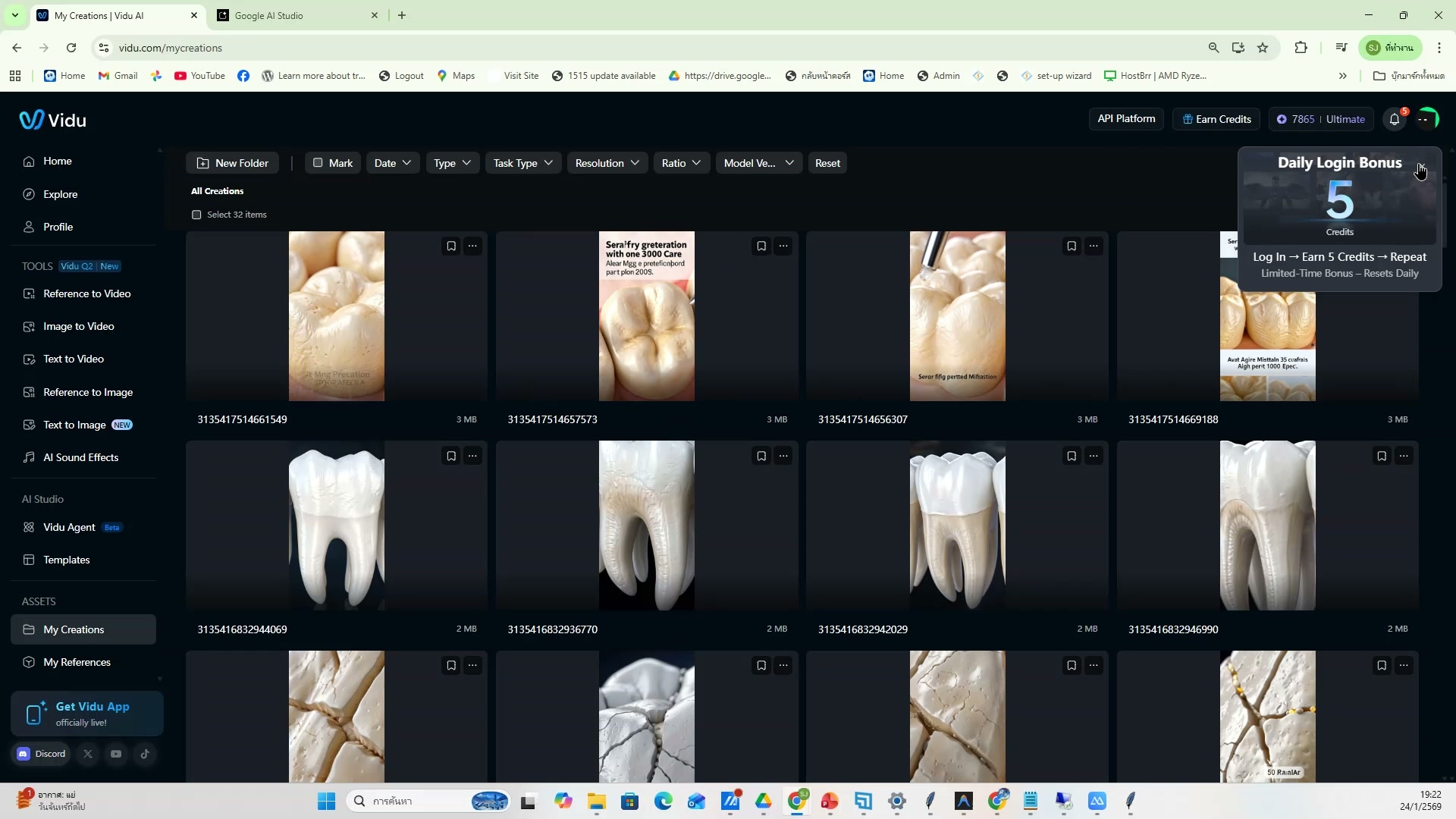Open Vidu's TikTok channel icon

coord(145,753)
